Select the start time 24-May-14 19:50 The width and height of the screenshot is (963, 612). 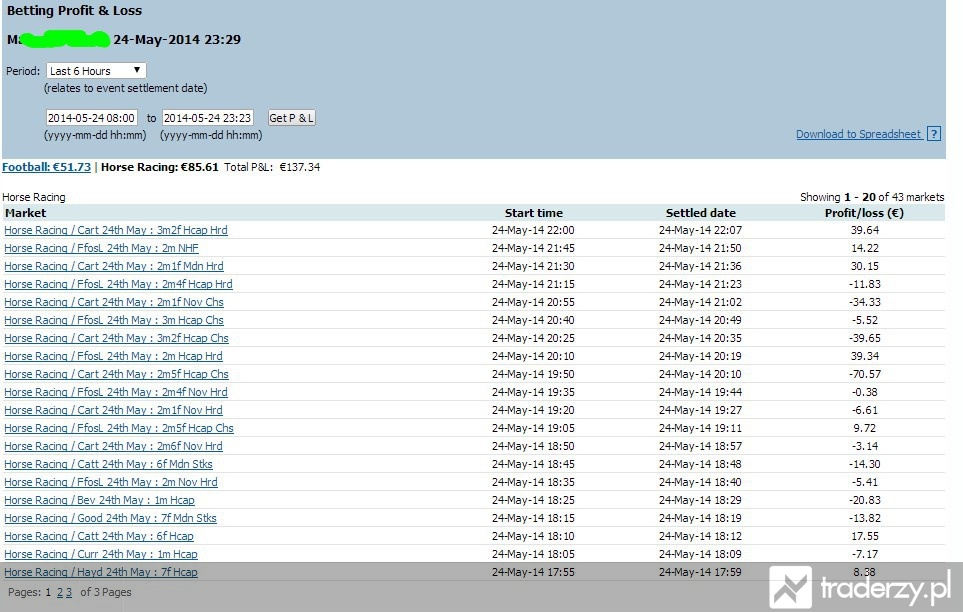coord(533,374)
